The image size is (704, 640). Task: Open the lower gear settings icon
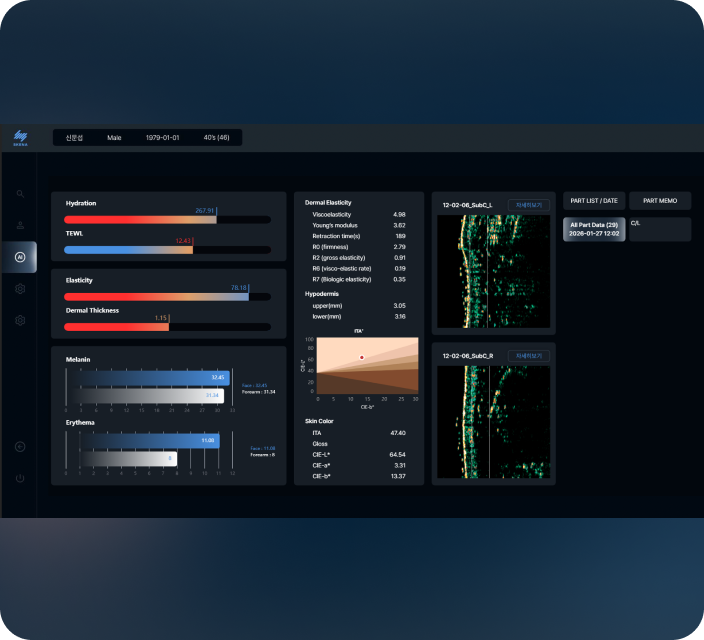click(20, 321)
